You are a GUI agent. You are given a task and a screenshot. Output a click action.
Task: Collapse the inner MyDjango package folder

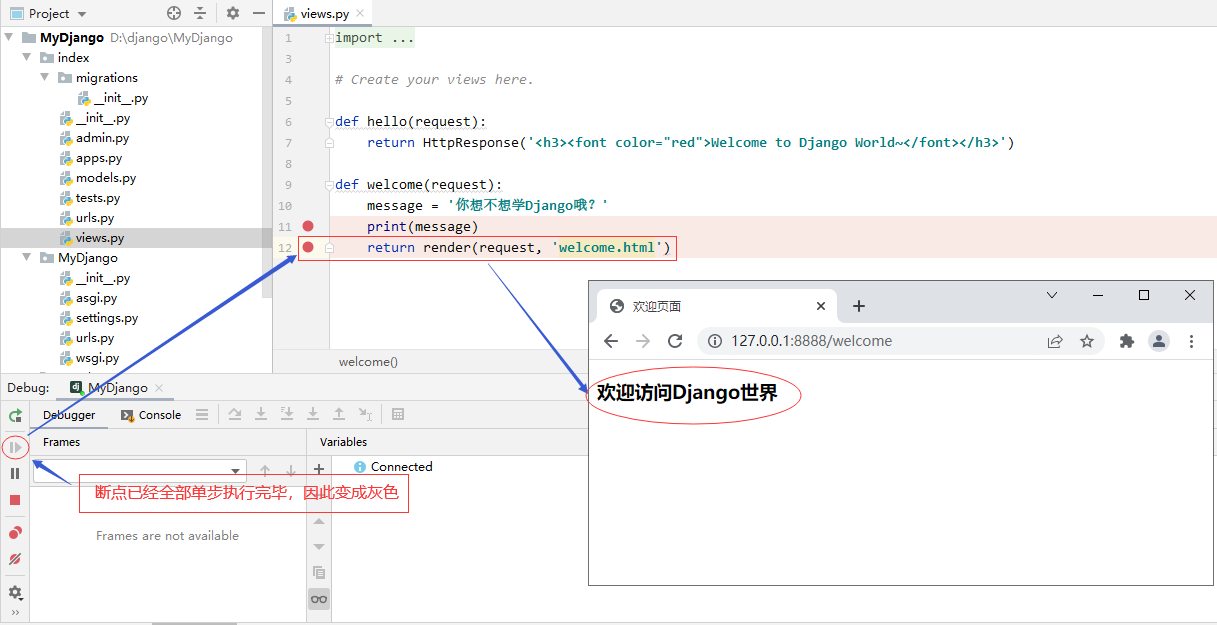pyautogui.click(x=27, y=257)
